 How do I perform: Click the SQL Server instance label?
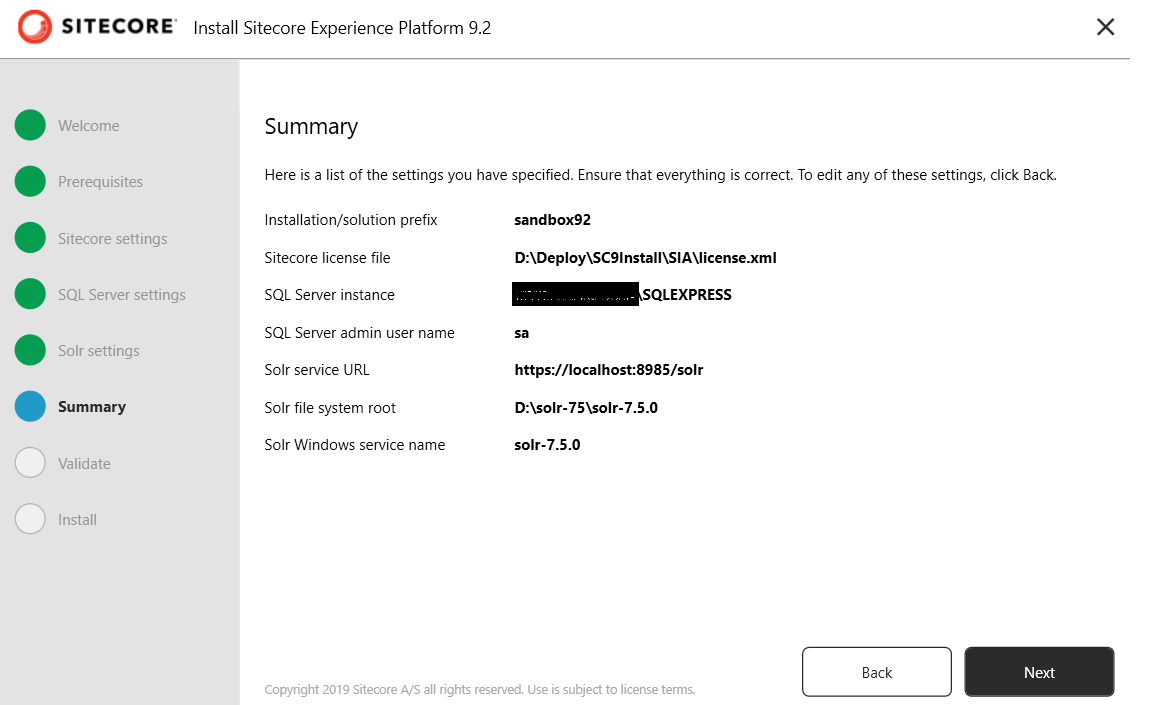click(x=329, y=295)
